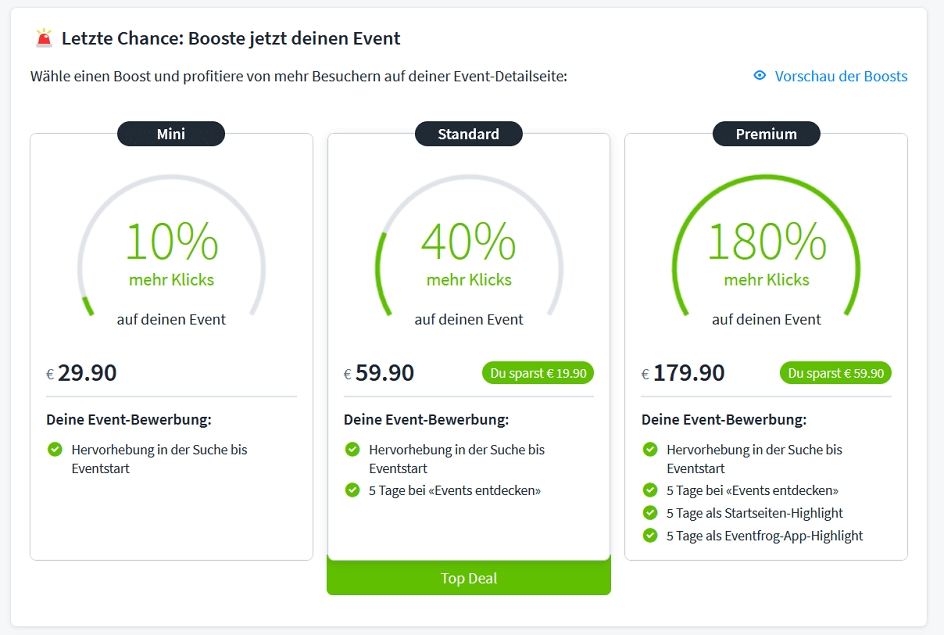The width and height of the screenshot is (944, 635).
Task: Click Mini's Hervorhebung in der Suche checkmark
Action: [x=55, y=450]
